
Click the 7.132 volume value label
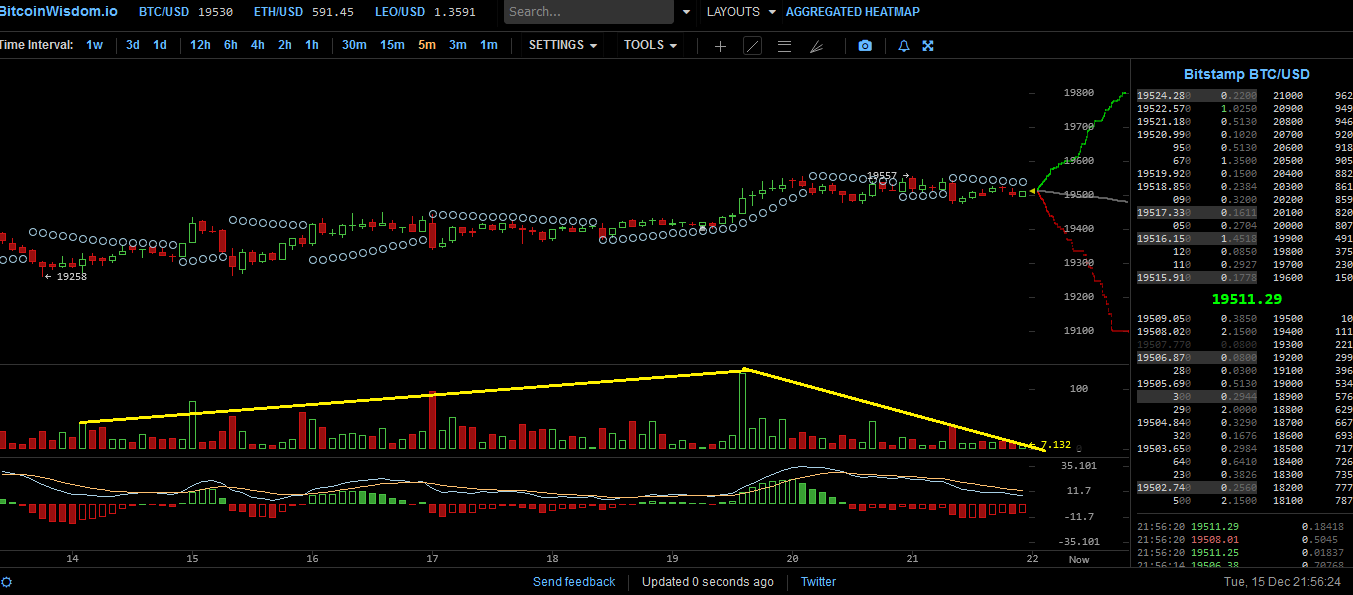[1055, 445]
